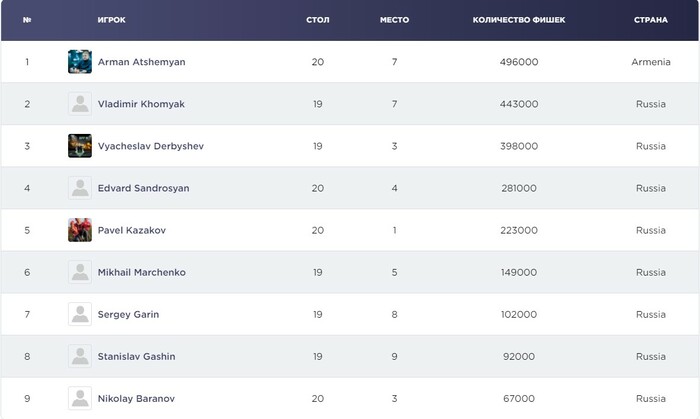Sort by the СТРАНА column header

coord(650,20)
